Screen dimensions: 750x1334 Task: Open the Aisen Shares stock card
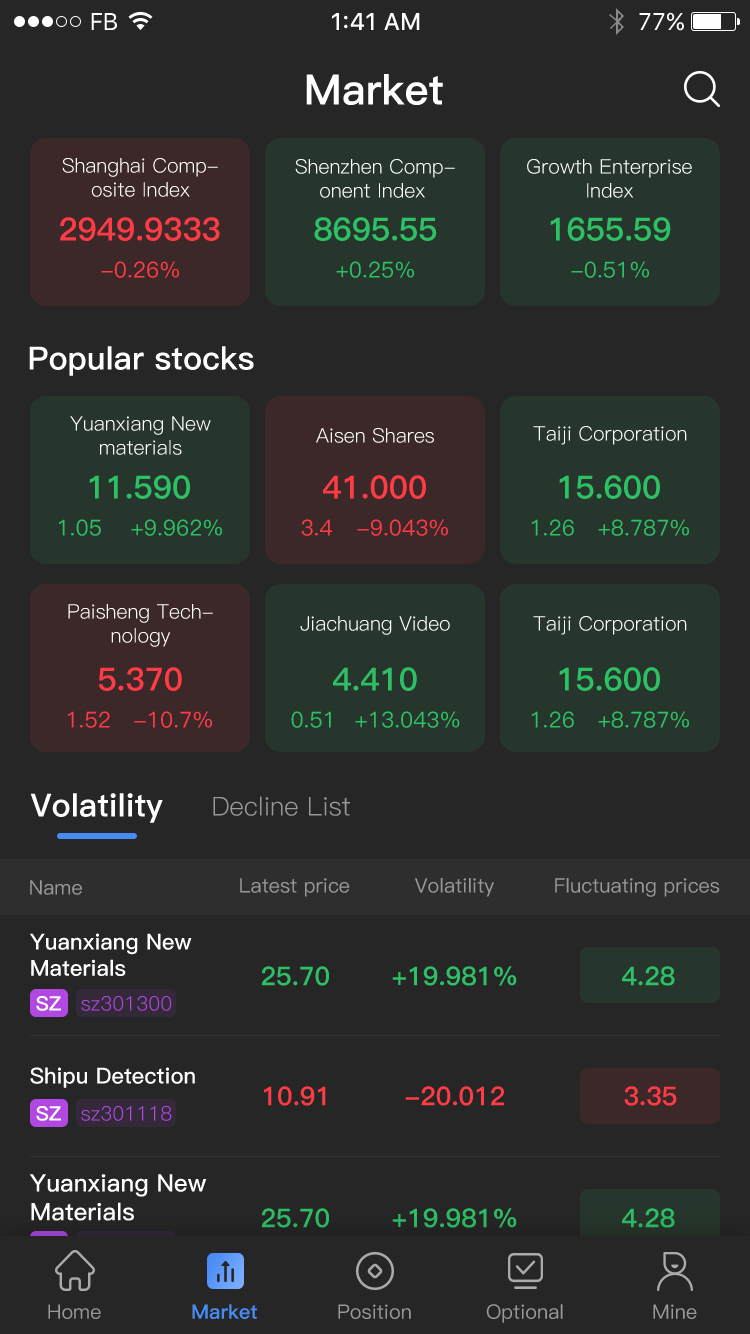click(375, 480)
